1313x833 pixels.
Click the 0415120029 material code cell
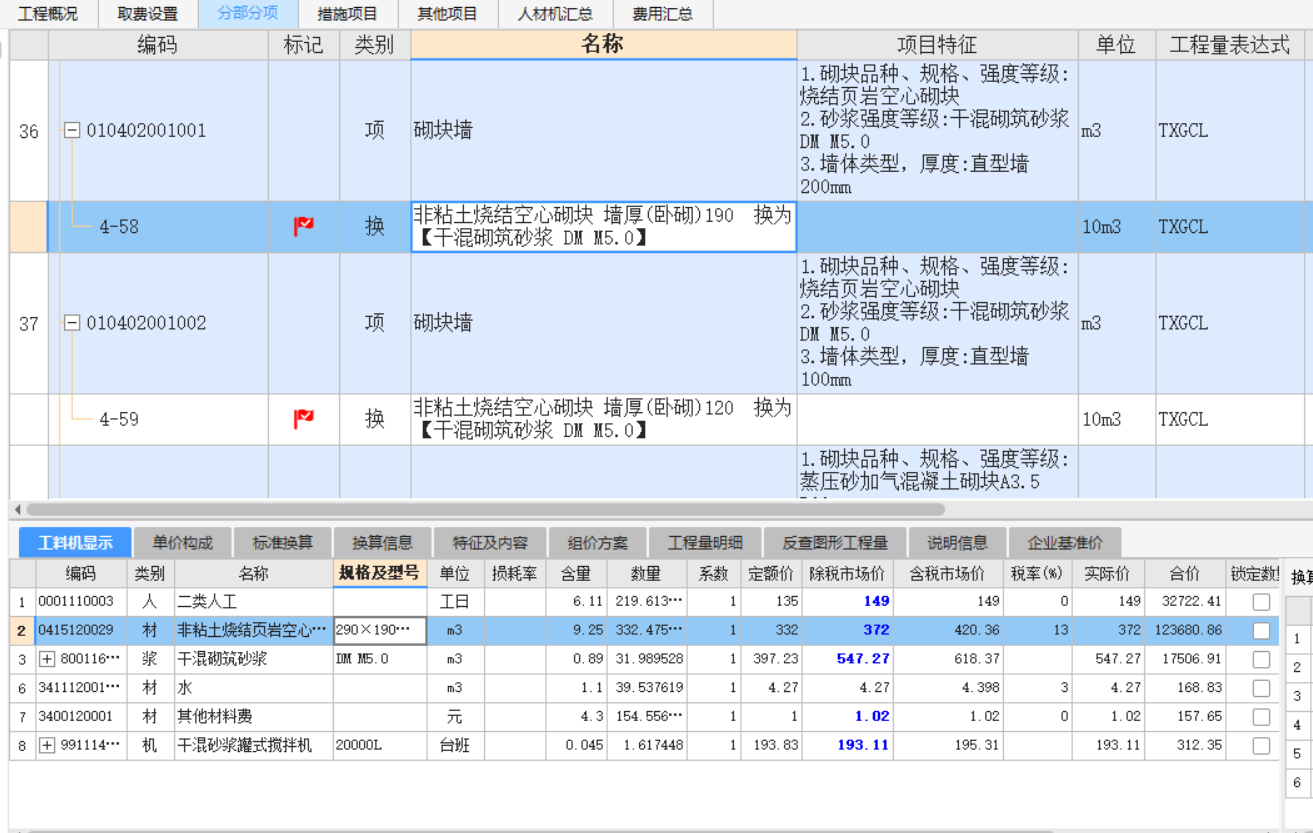click(x=81, y=630)
